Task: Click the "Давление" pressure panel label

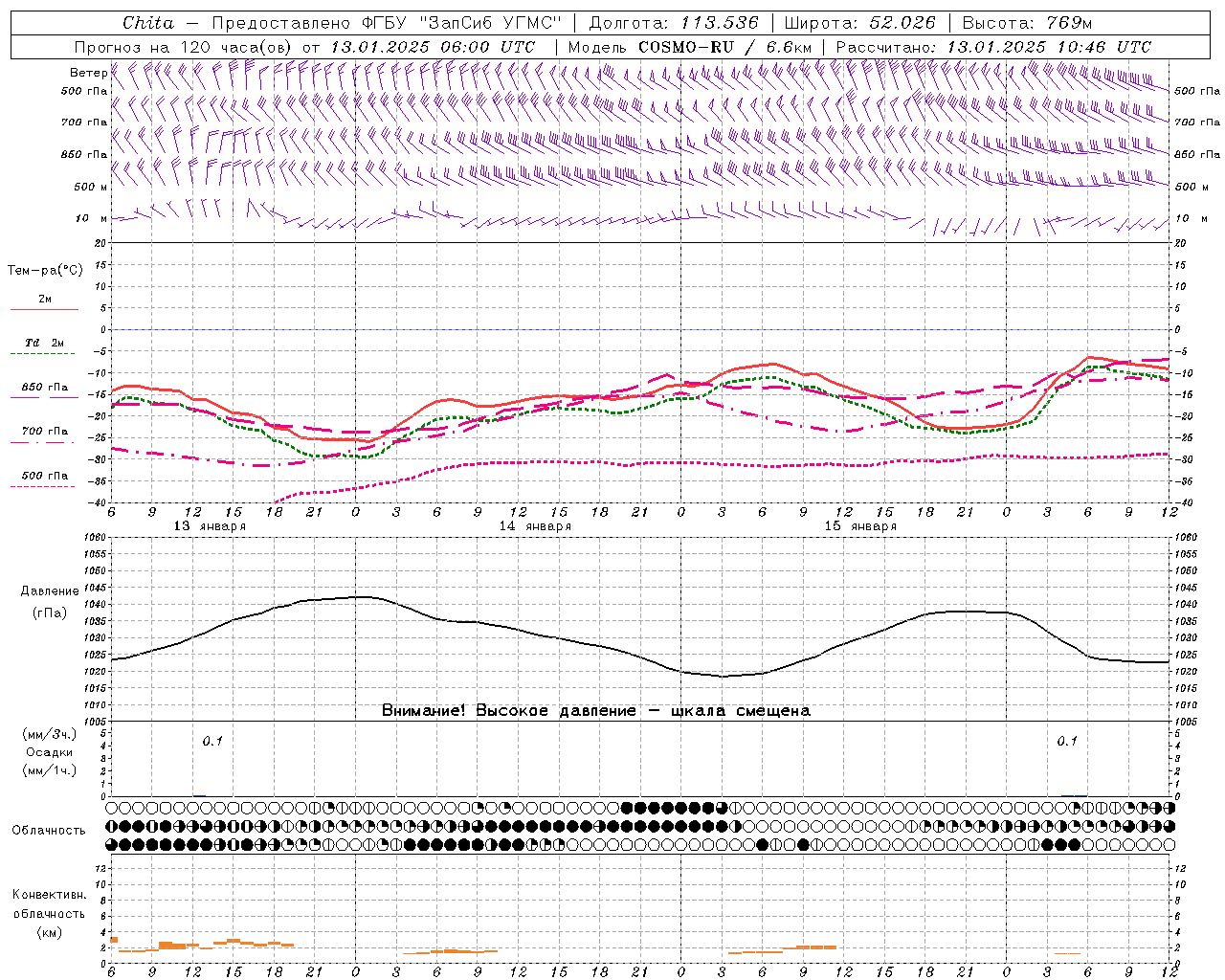Action: click(x=50, y=591)
